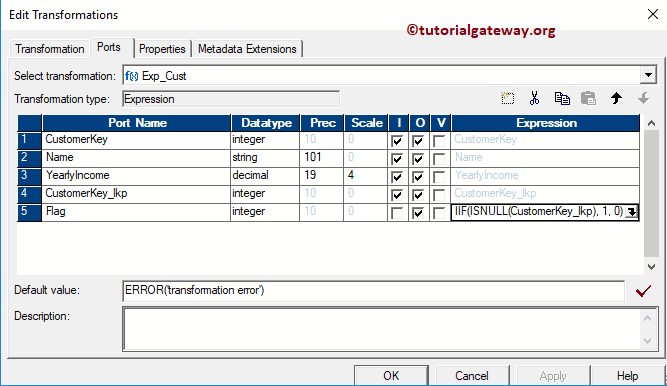Click the CustomerKey_lkp port name cell
The width and height of the screenshot is (667, 386).
136,194
